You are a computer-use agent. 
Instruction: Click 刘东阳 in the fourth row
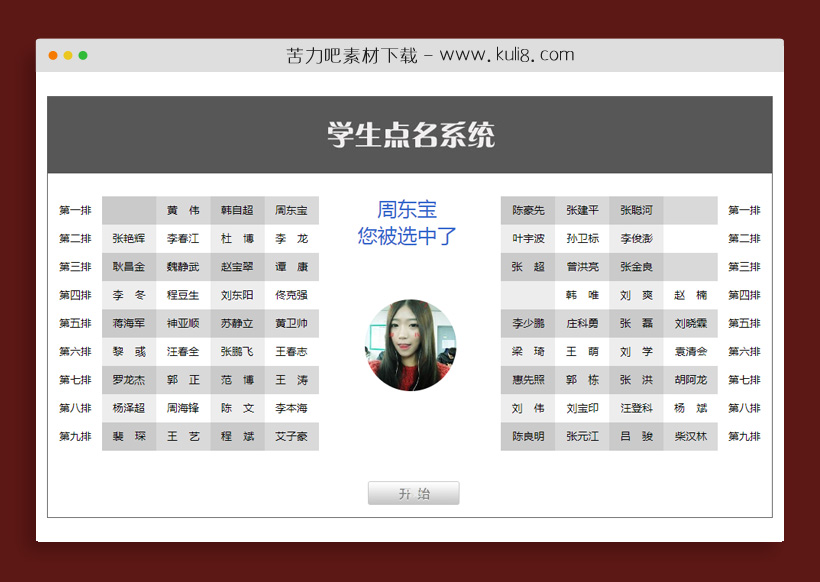pos(235,295)
